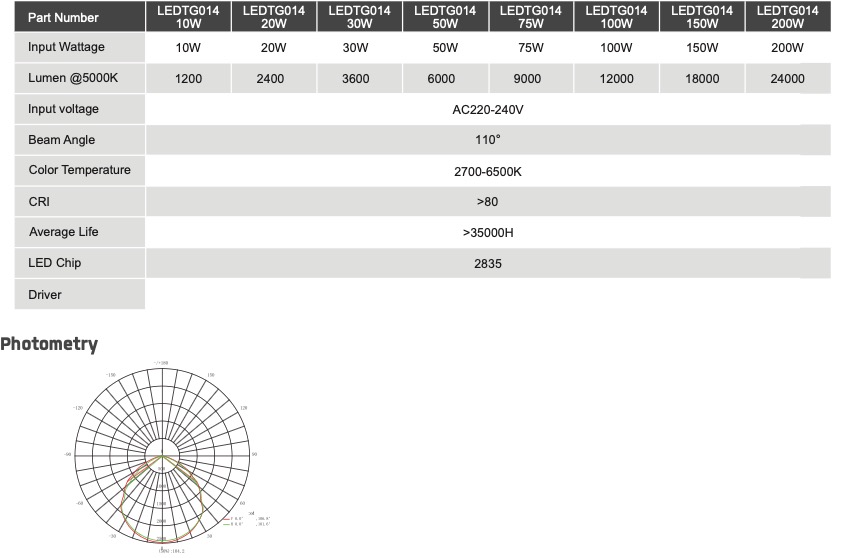Click the 'LED Chip' row label

tap(79, 263)
